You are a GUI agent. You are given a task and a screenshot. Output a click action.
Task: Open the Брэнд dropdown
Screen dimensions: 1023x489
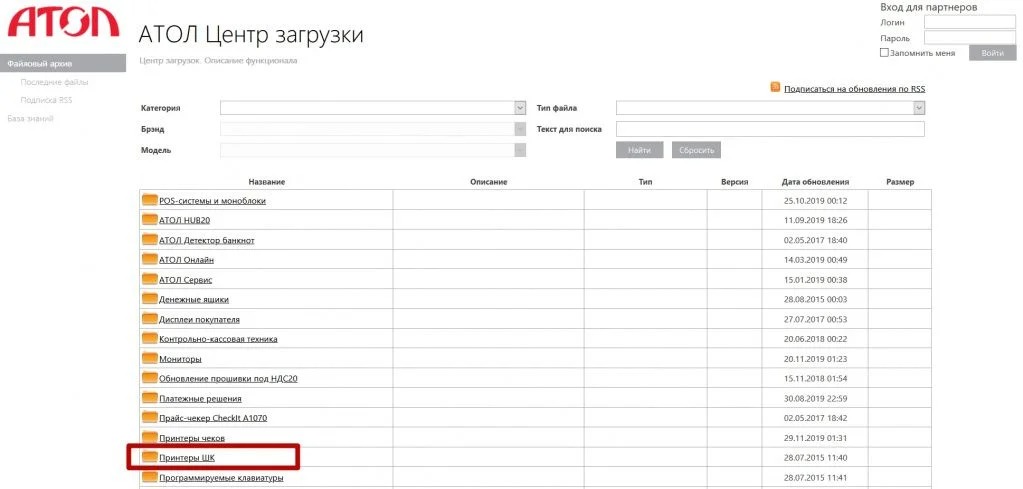pyautogui.click(x=373, y=129)
